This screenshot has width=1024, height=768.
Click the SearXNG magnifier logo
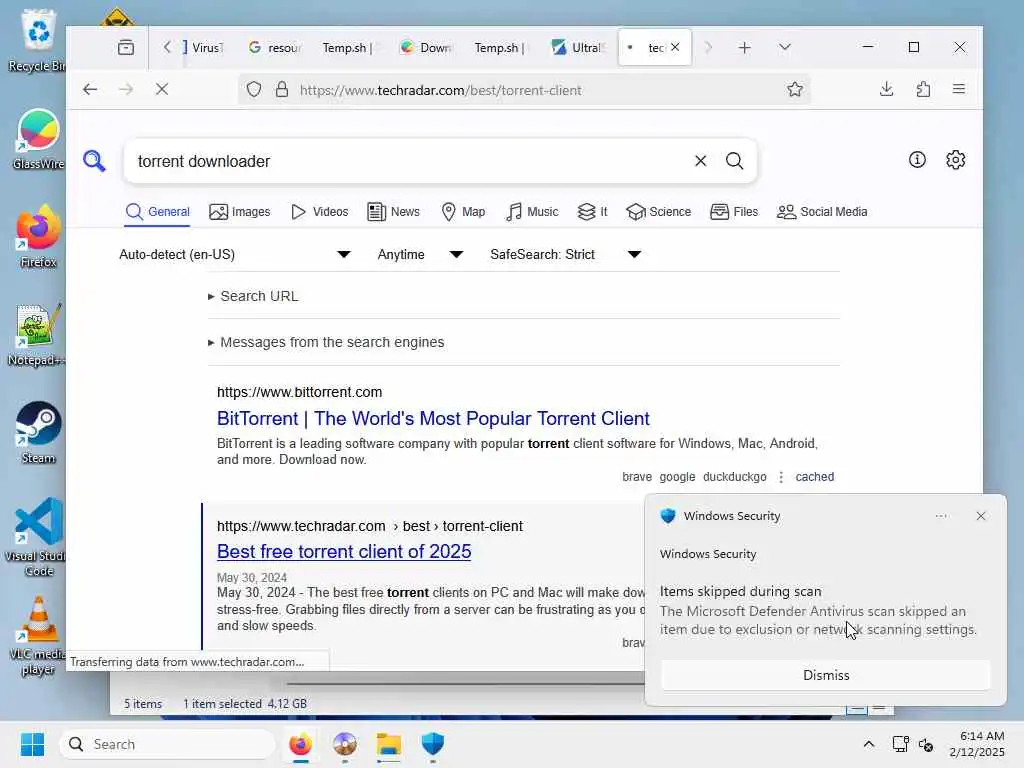click(94, 161)
